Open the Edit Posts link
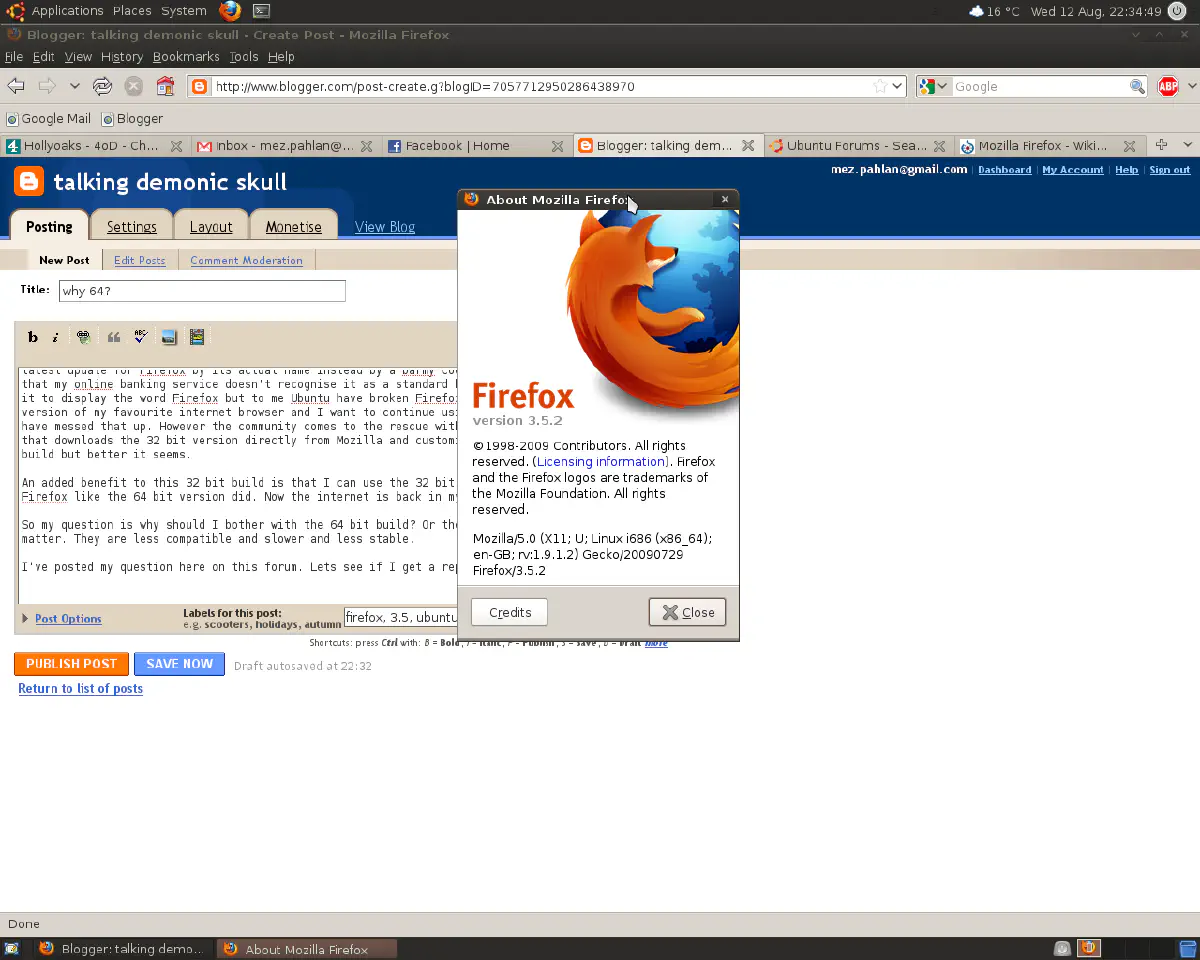 tap(140, 260)
